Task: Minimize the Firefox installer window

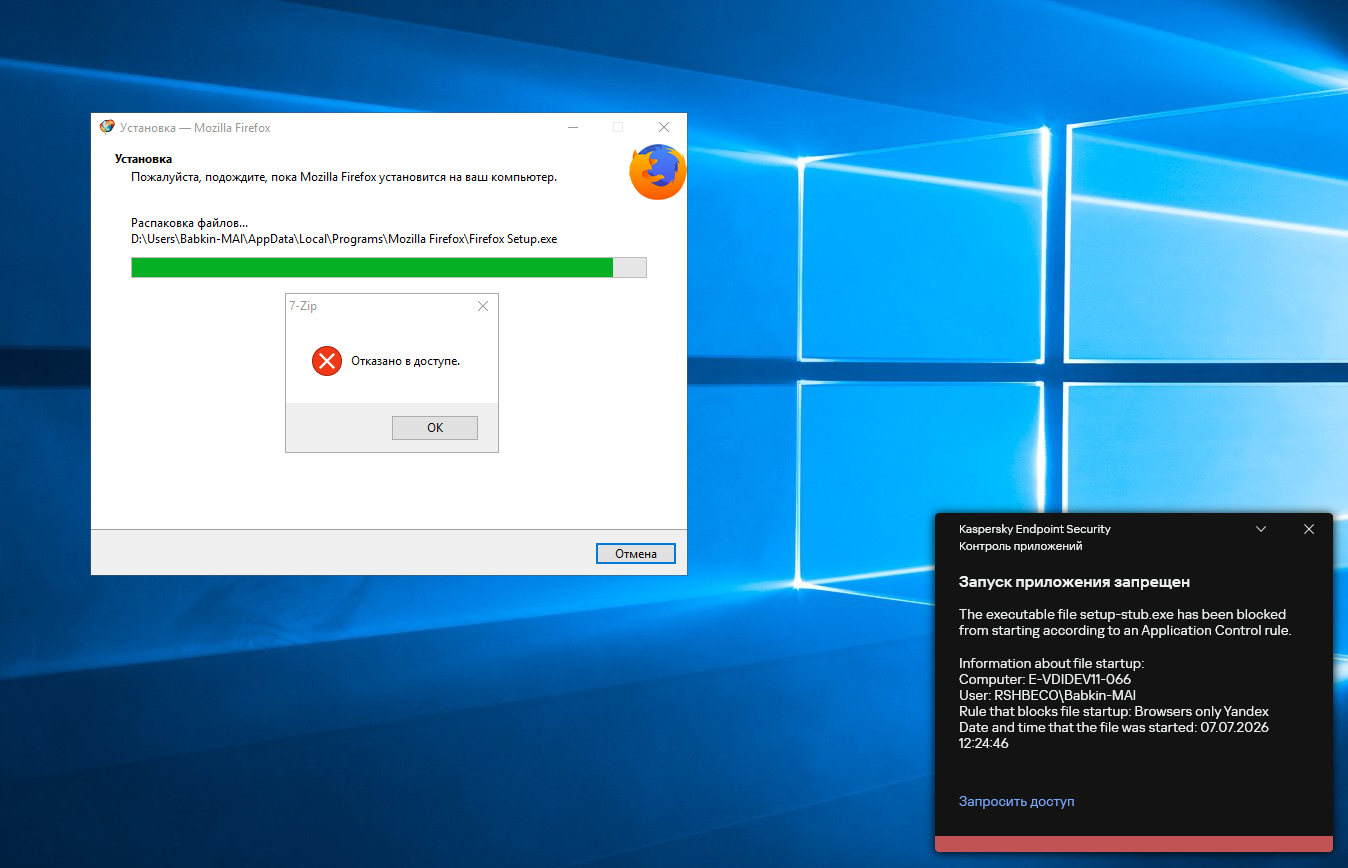Action: click(x=573, y=127)
